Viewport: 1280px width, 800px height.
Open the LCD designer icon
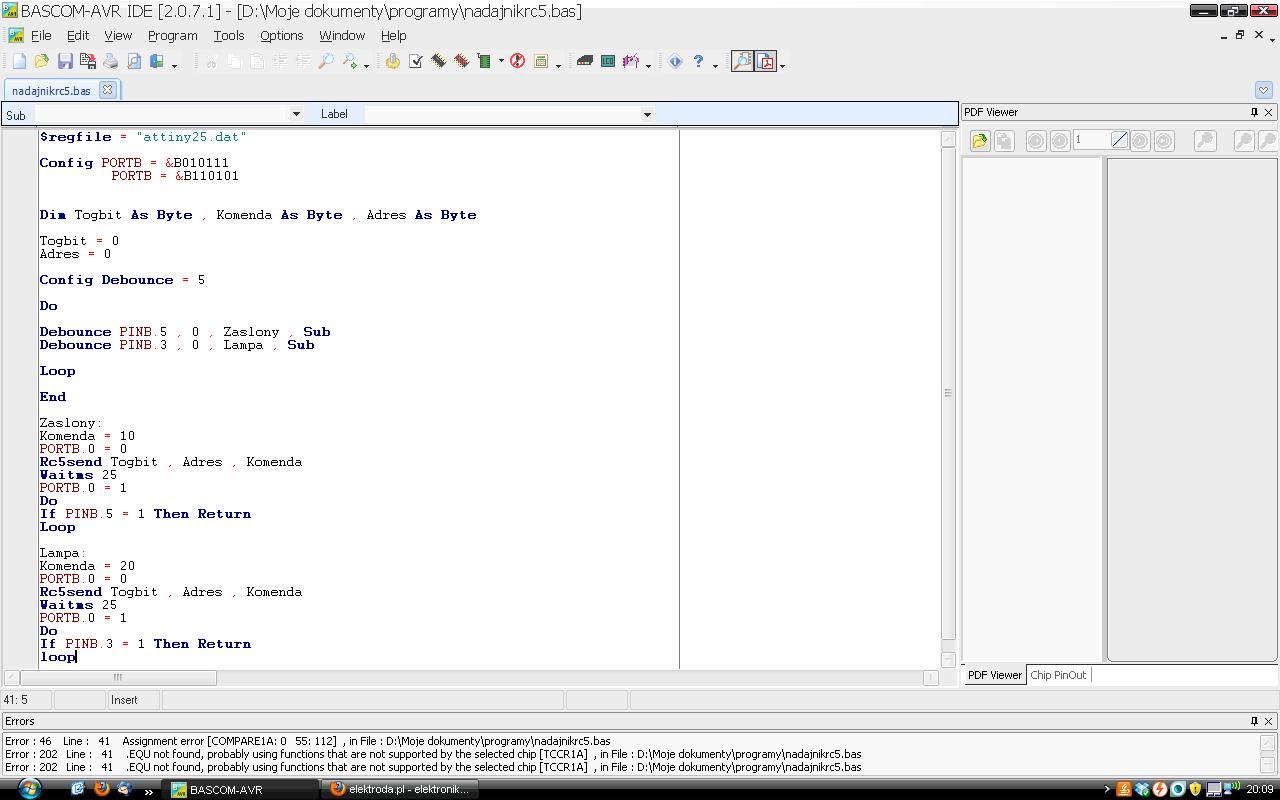tap(608, 62)
